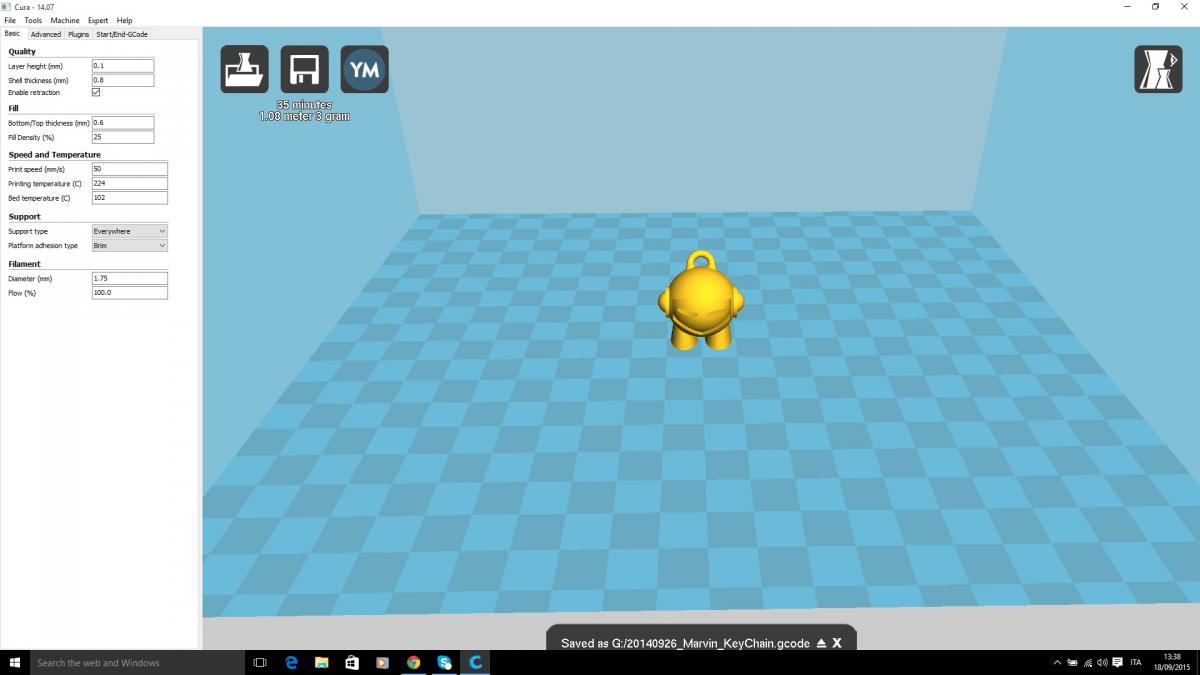Click the 'Search the web and Windows' box

coord(138,662)
